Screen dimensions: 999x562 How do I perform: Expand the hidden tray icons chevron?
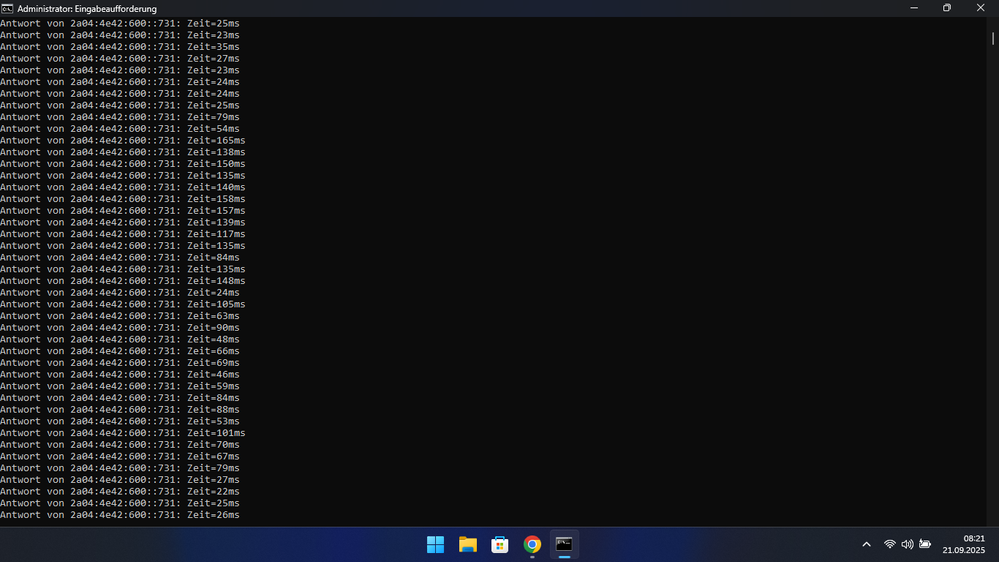click(866, 544)
